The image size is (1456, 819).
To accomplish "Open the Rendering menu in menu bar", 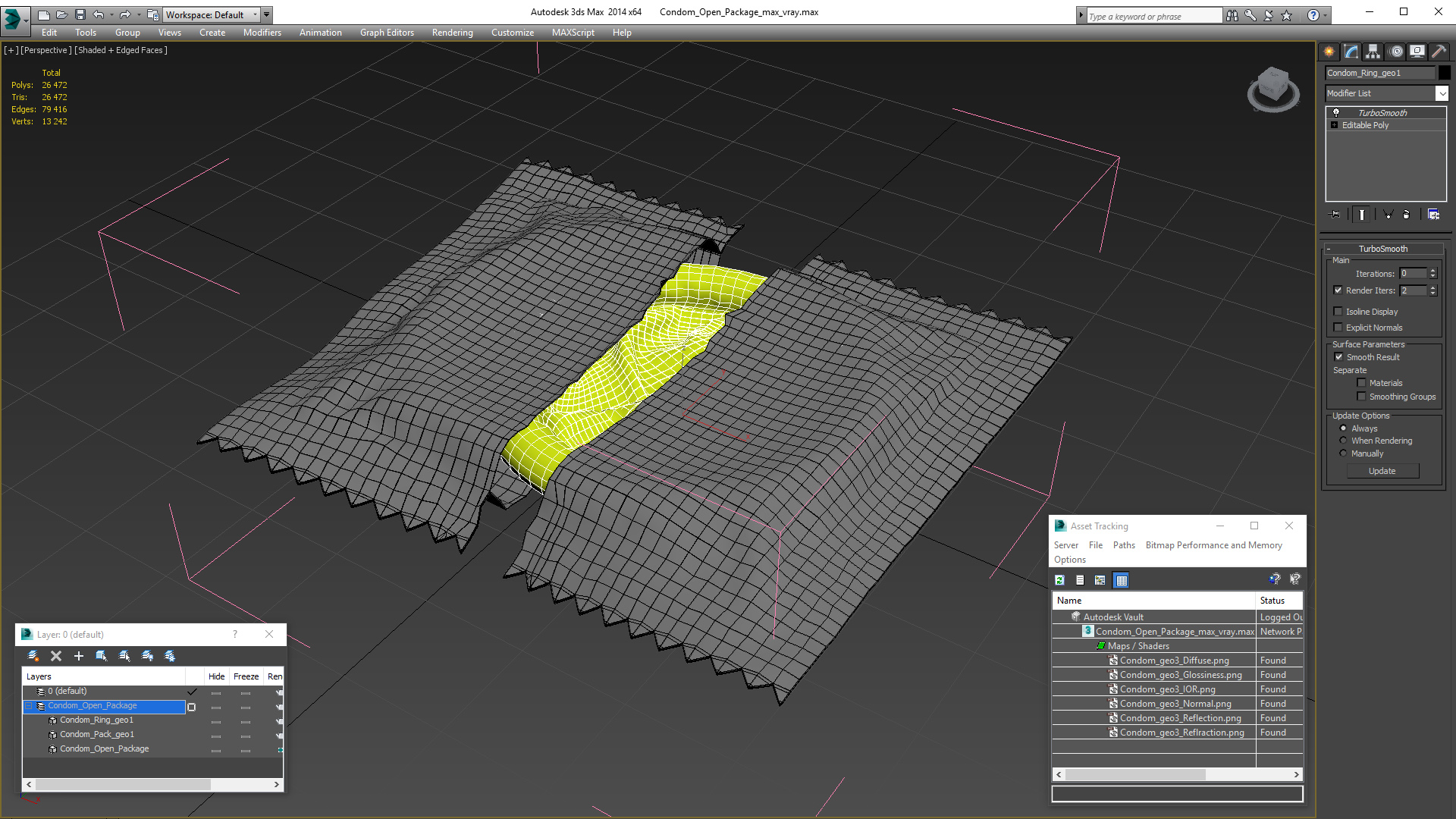I will (x=453, y=32).
